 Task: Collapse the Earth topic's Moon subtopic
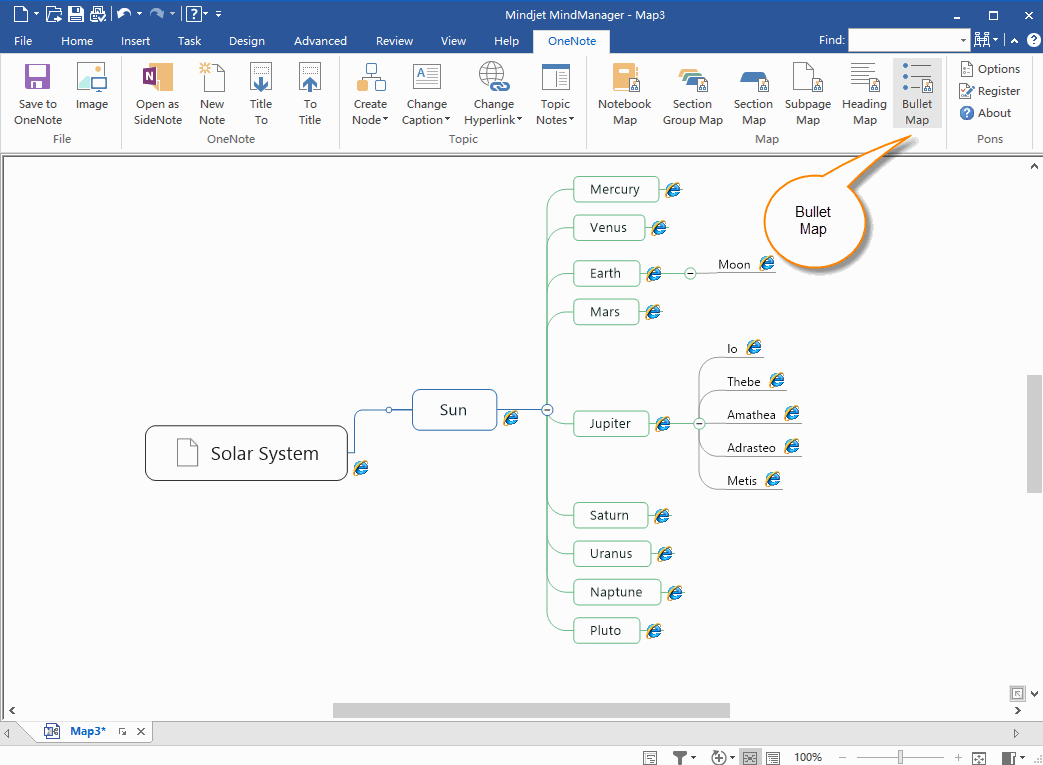690,273
